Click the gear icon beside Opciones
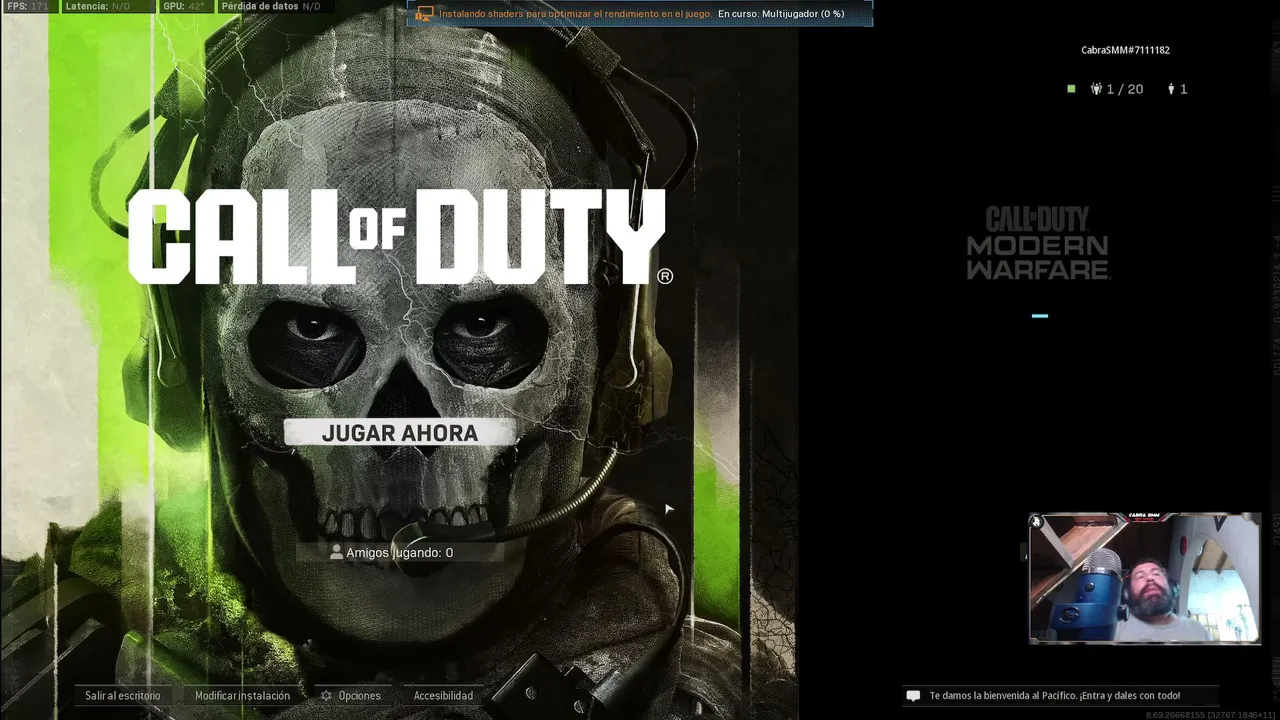Screen dimensions: 1280x720 [x=326, y=695]
